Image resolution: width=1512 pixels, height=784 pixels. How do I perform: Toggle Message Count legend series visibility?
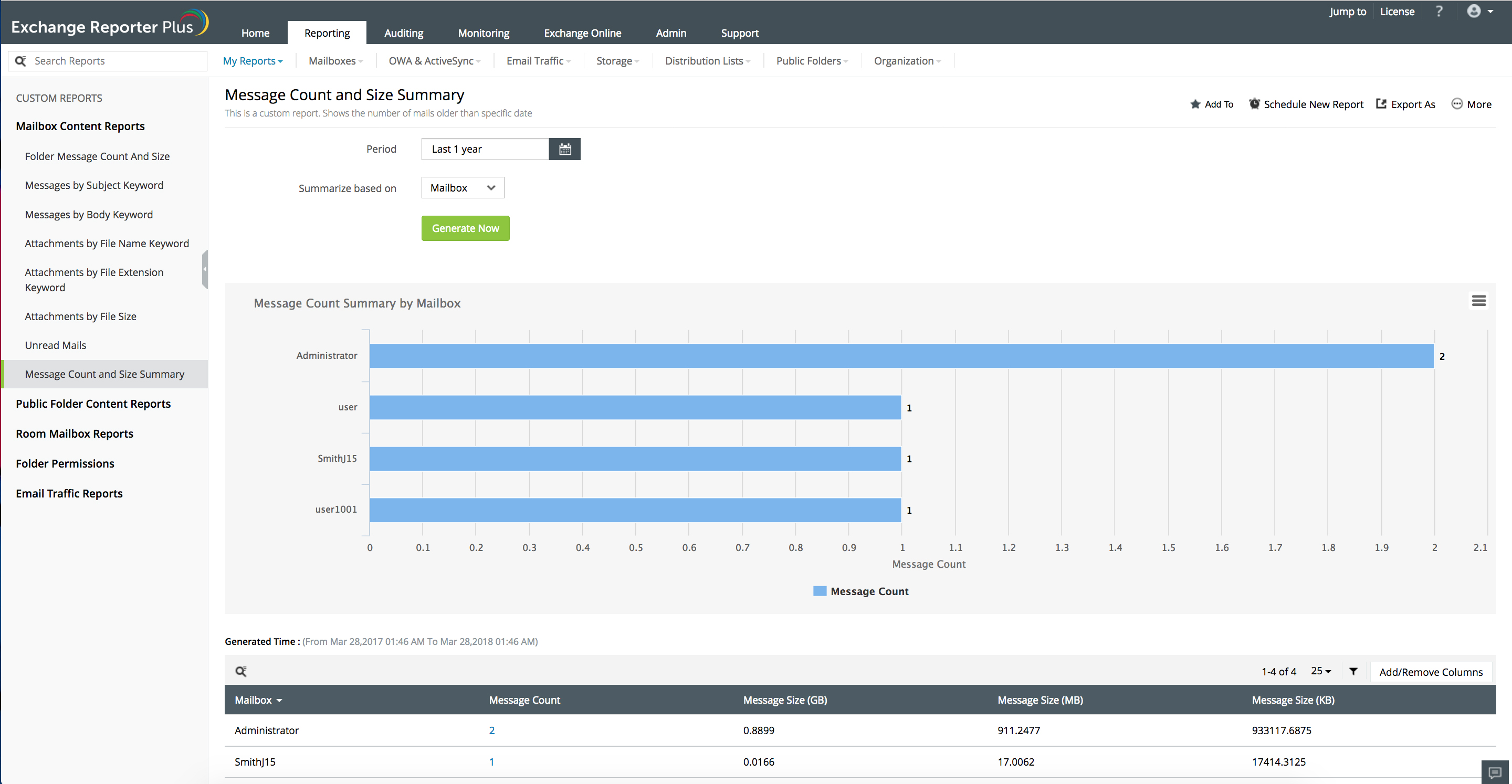point(860,591)
